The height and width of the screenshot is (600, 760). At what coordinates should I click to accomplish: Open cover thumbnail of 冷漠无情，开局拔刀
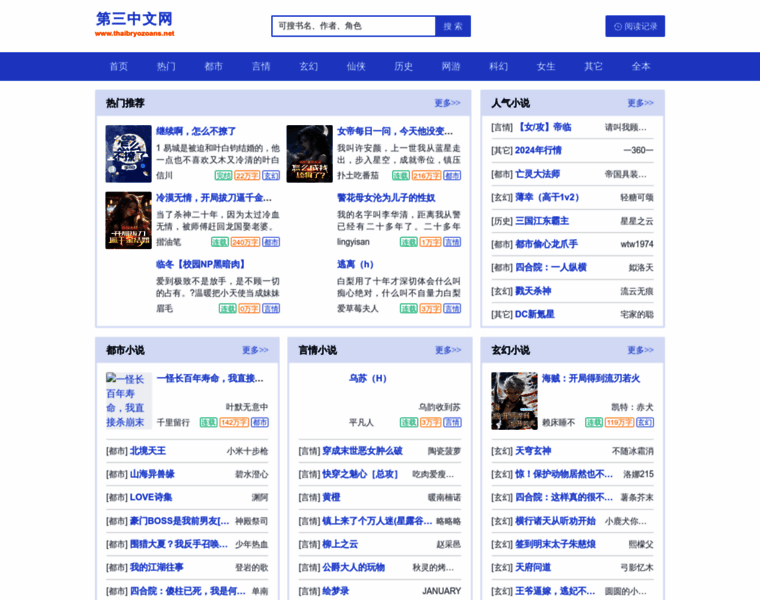pyautogui.click(x=128, y=220)
